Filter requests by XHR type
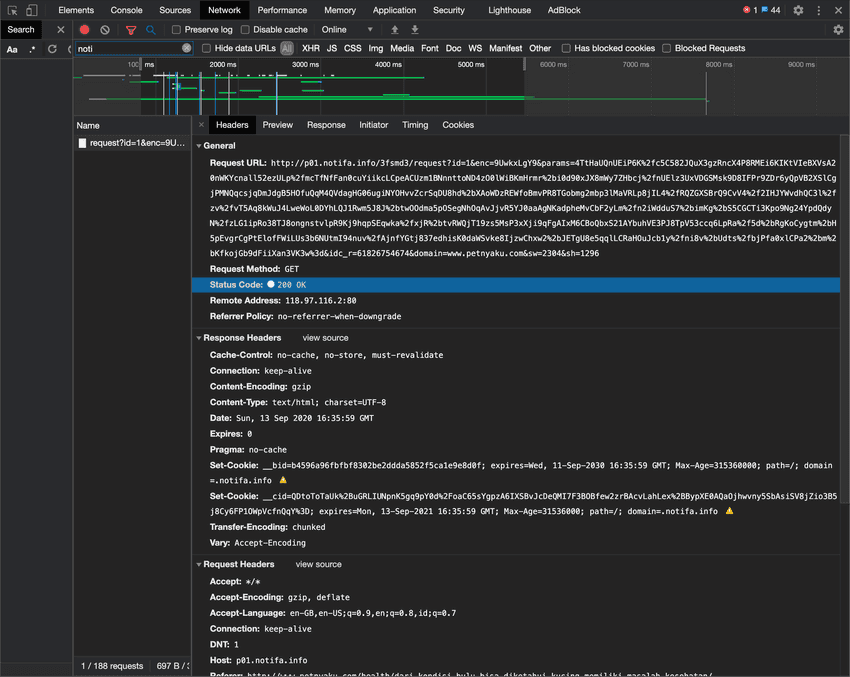850x677 pixels. tap(311, 48)
